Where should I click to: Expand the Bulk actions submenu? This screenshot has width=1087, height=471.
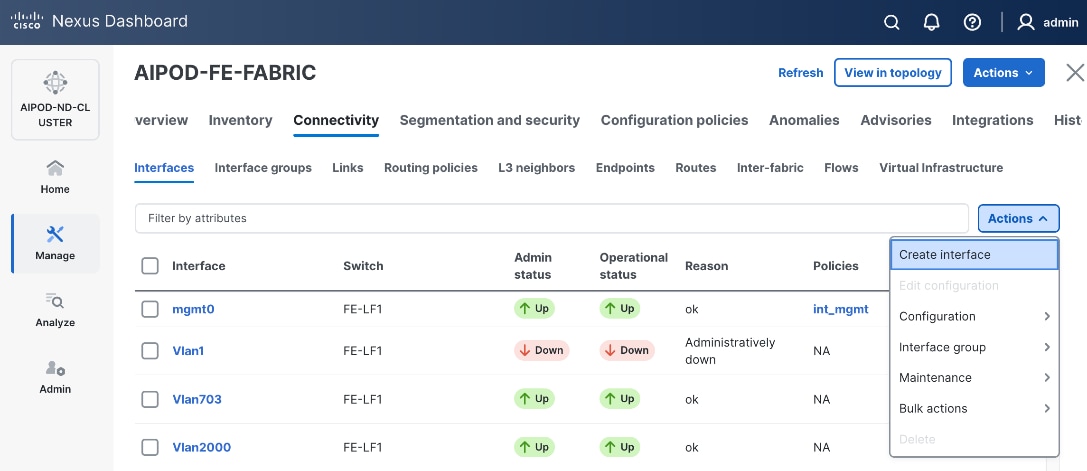point(974,409)
